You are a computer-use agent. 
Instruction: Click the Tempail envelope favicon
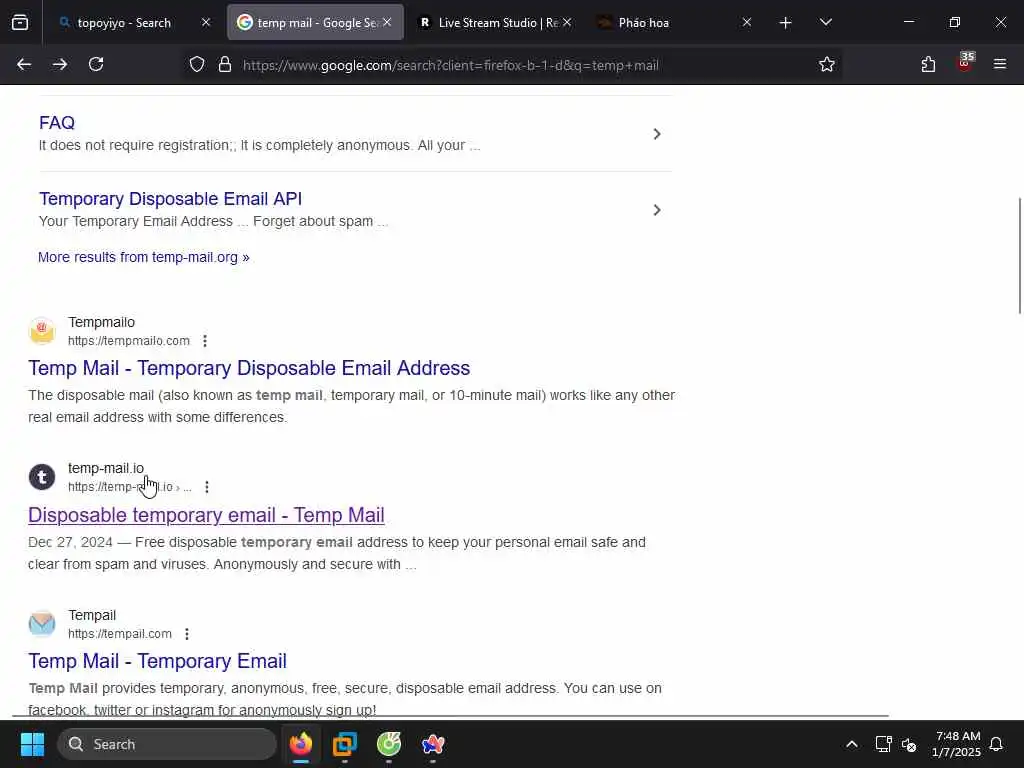point(42,623)
